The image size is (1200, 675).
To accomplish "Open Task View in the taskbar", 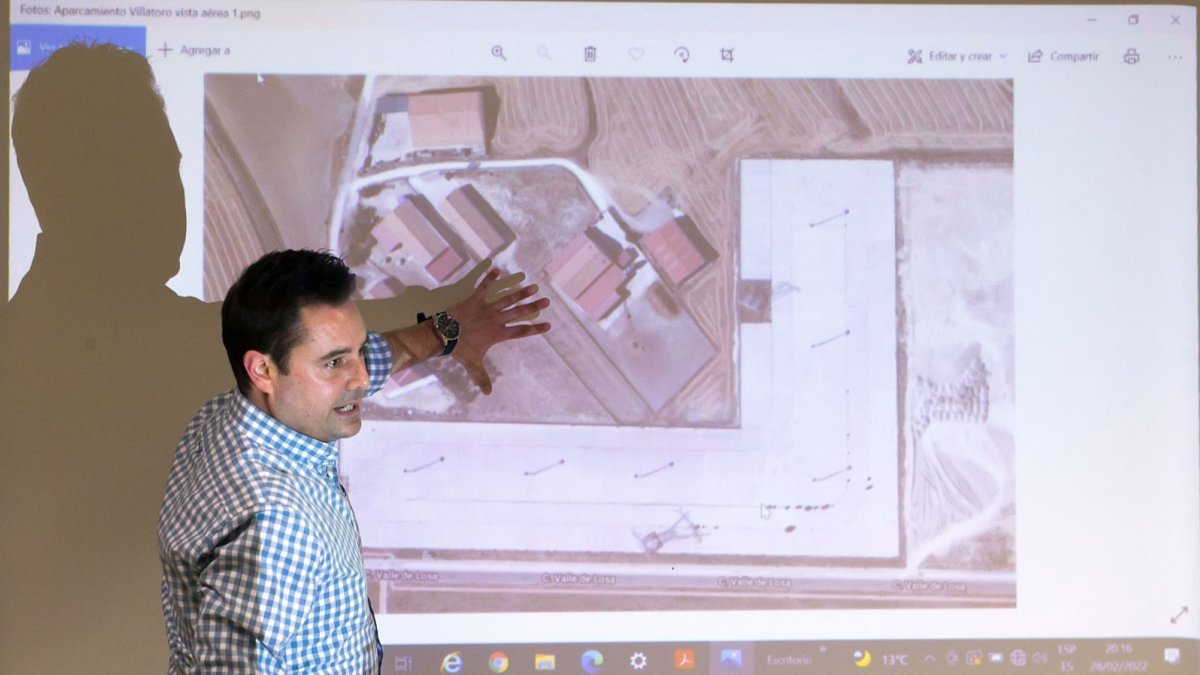I will [x=402, y=662].
